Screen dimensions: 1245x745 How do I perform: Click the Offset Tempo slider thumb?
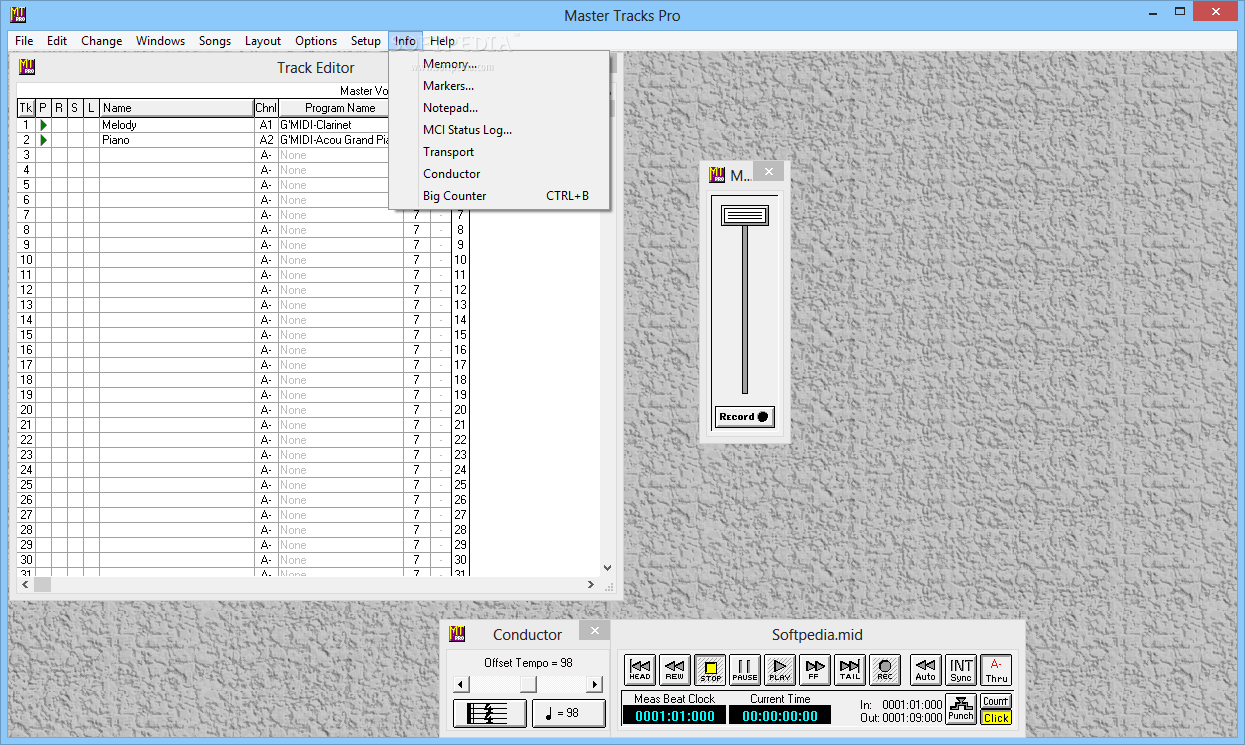[528, 684]
